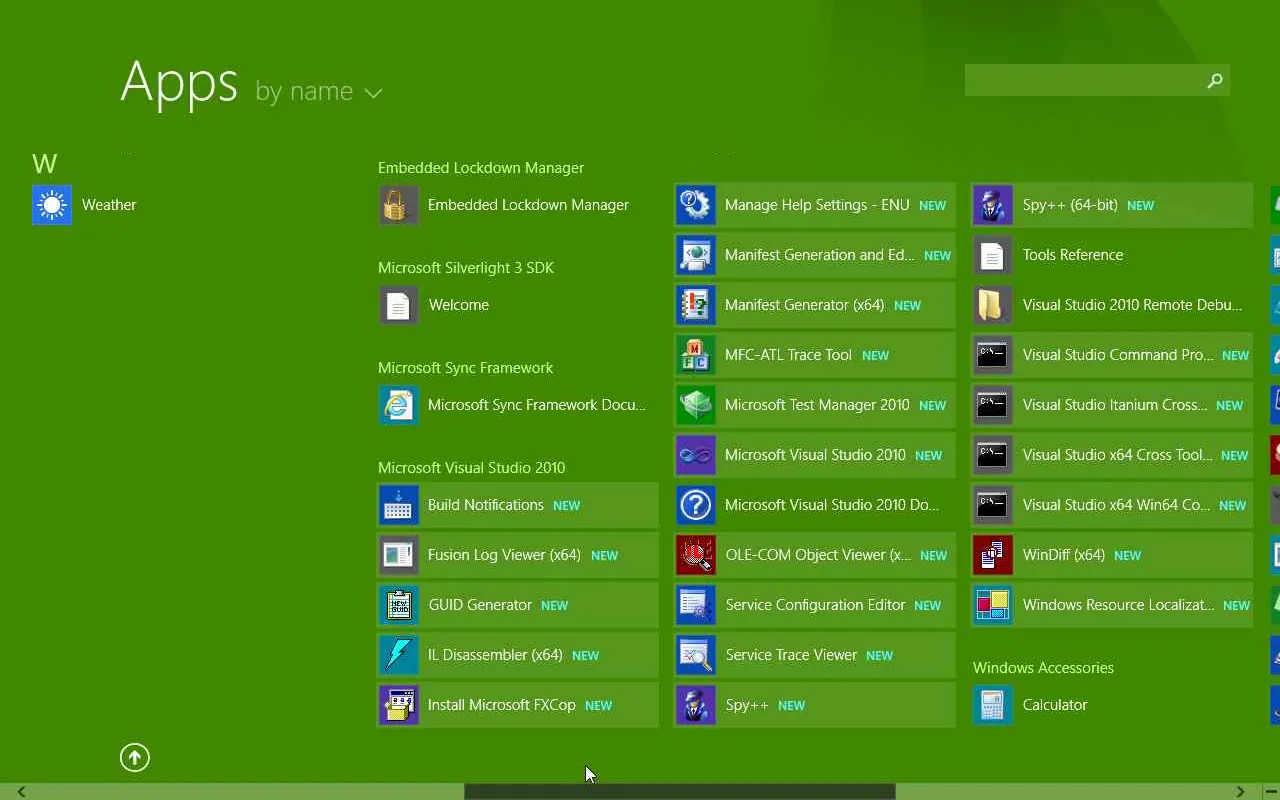Open IL Disassembler (x64)
Screen dimensions: 1280x800
click(x=517, y=655)
